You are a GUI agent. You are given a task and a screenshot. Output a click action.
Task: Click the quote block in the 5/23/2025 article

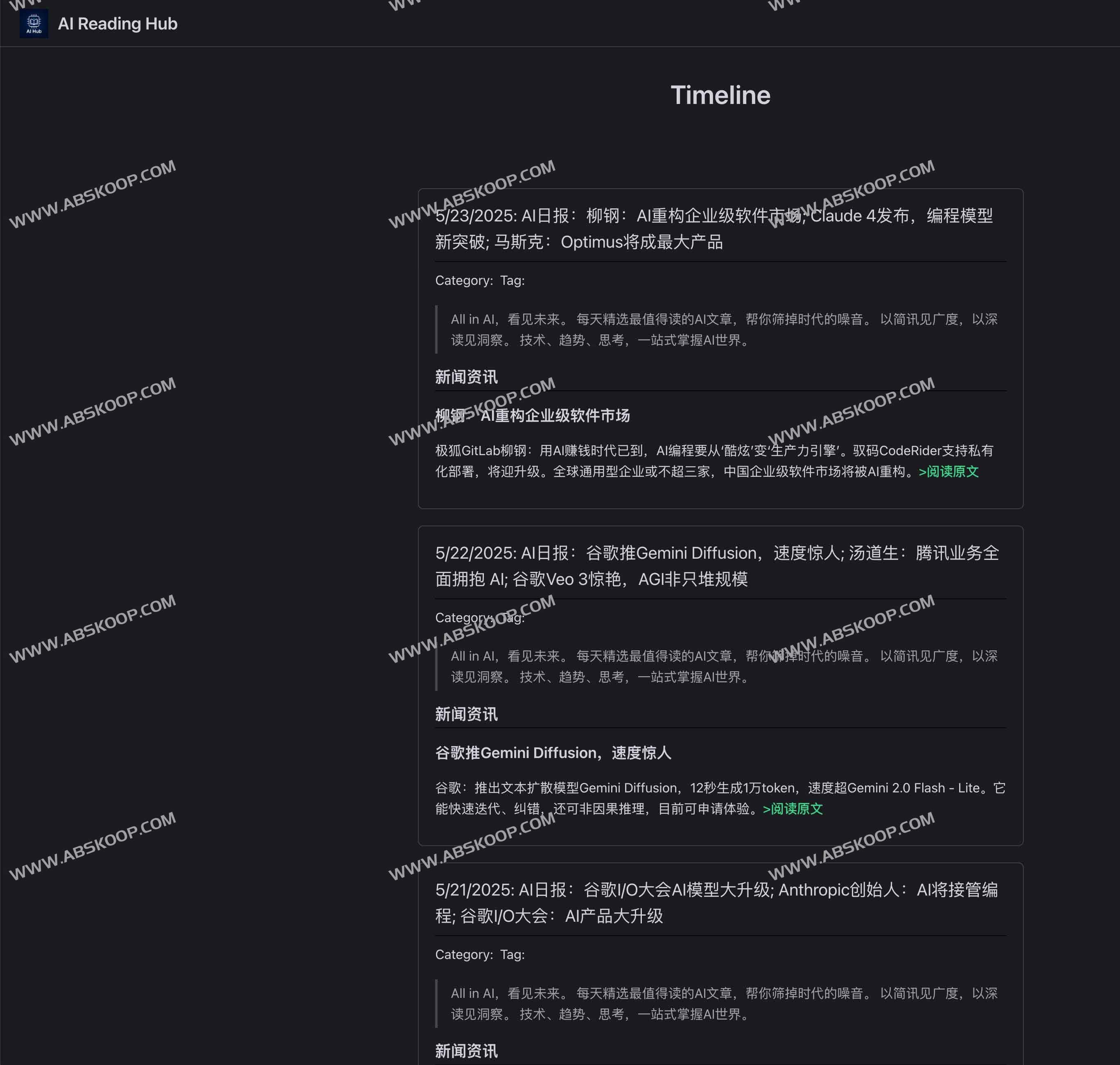point(721,330)
